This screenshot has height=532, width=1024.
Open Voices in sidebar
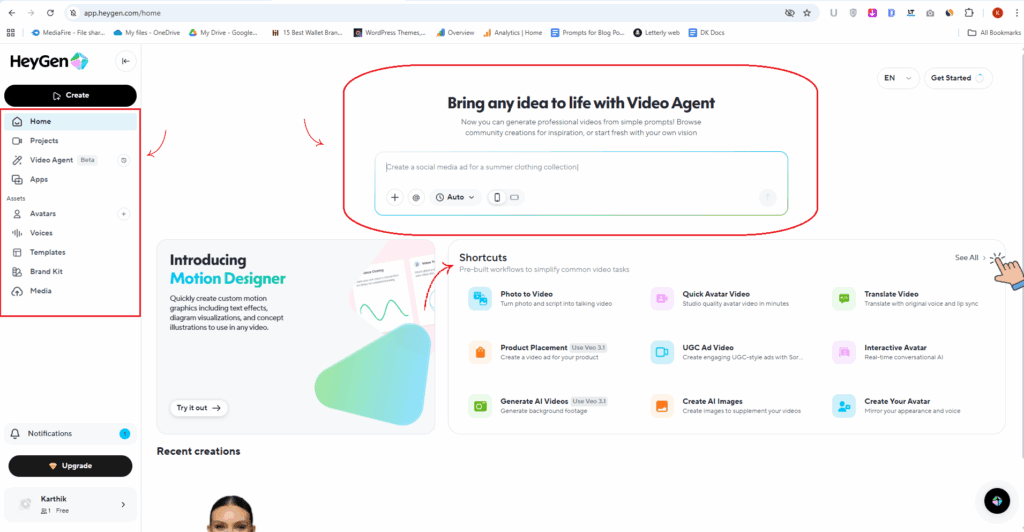[71, 233]
